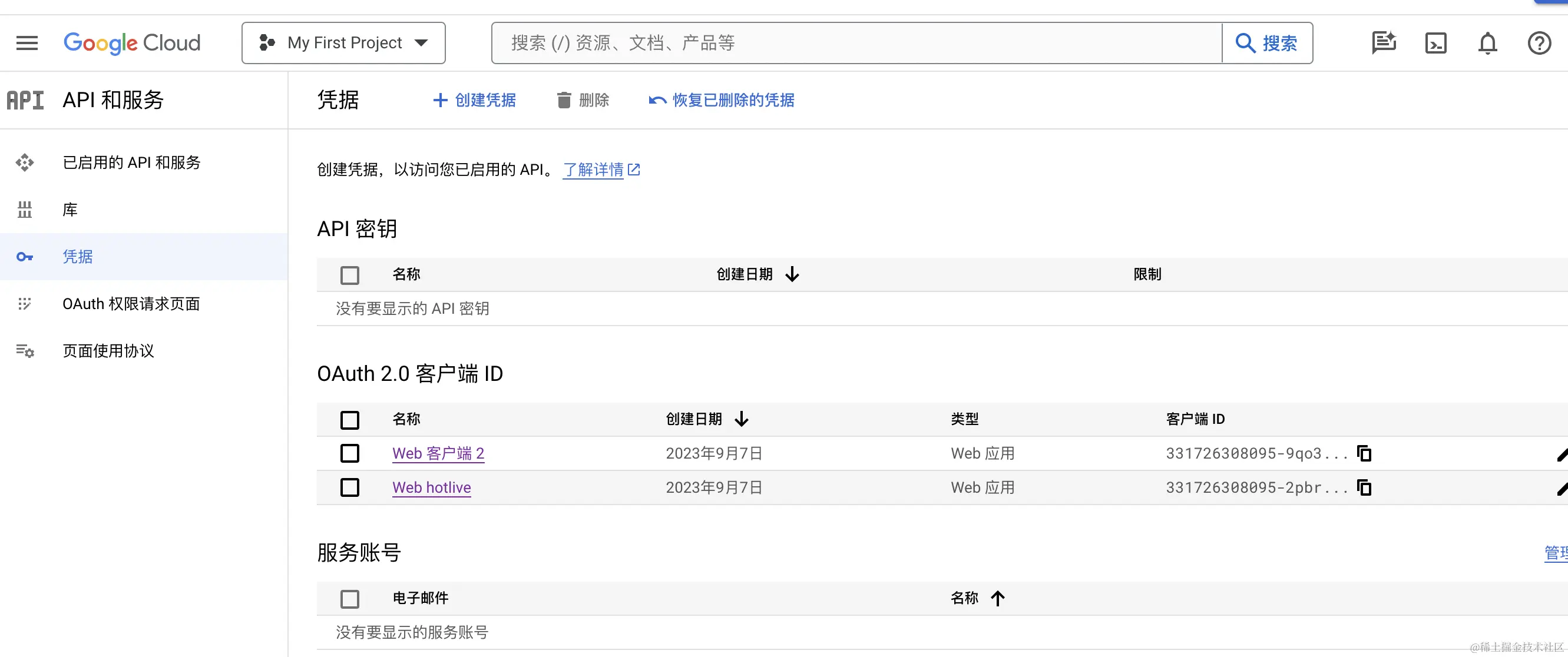Viewport: 1568px width, 657px height.
Task: Open OAuth 权限请求页面 sidebar item
Action: point(144,304)
